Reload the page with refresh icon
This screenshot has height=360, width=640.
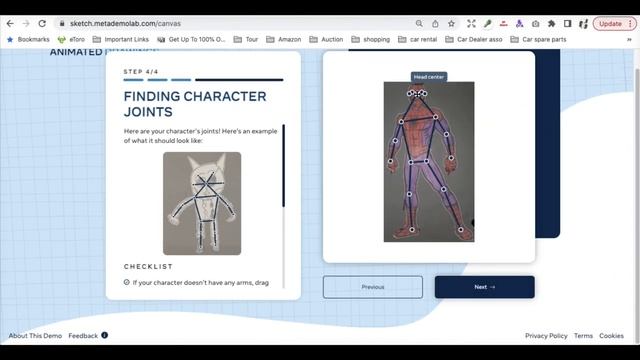tap(42, 24)
